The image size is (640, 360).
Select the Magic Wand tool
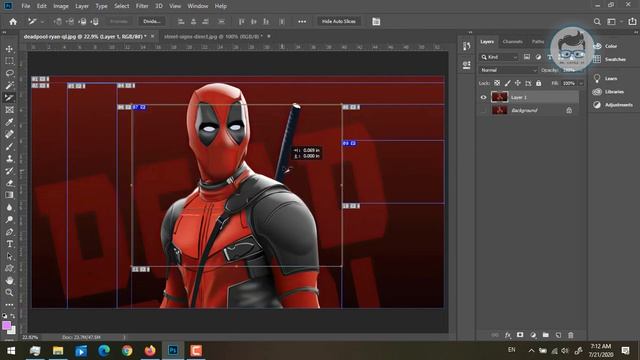(9, 85)
